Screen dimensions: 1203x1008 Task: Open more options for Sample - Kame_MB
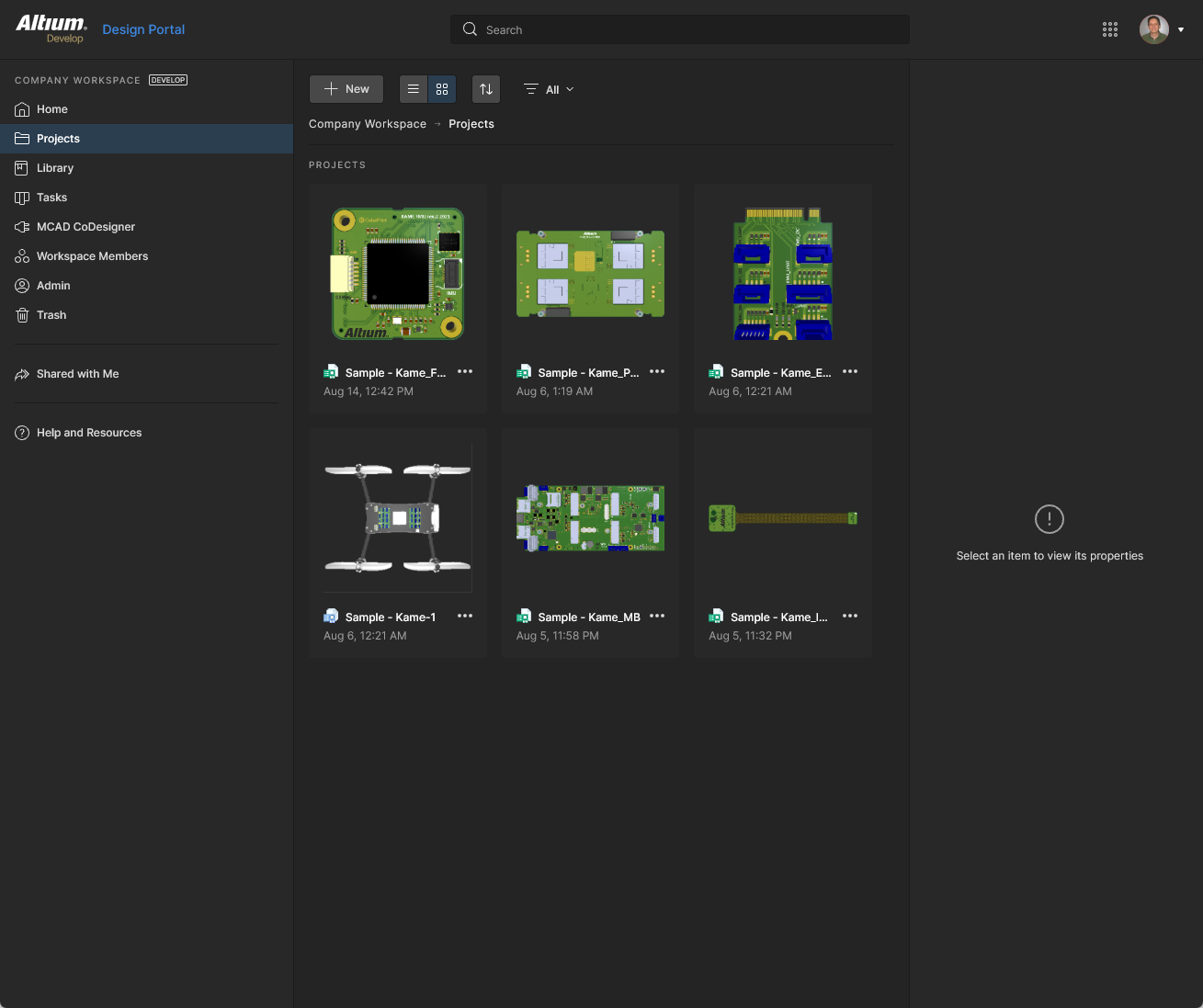point(657,617)
